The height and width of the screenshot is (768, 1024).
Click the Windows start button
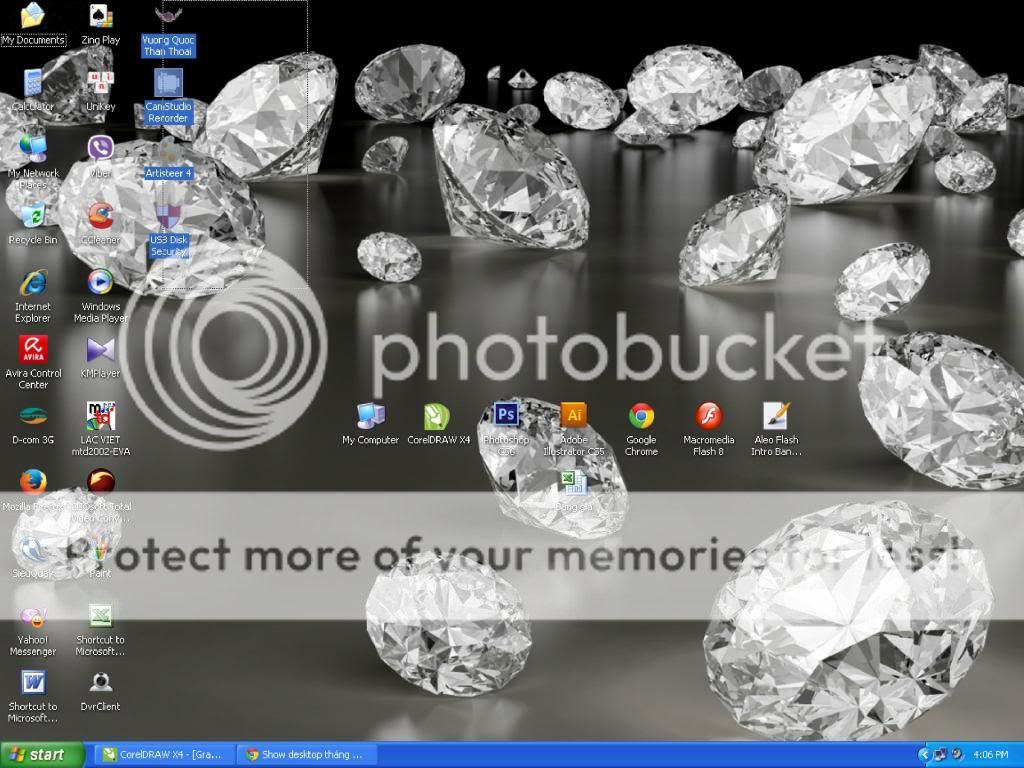pos(42,754)
